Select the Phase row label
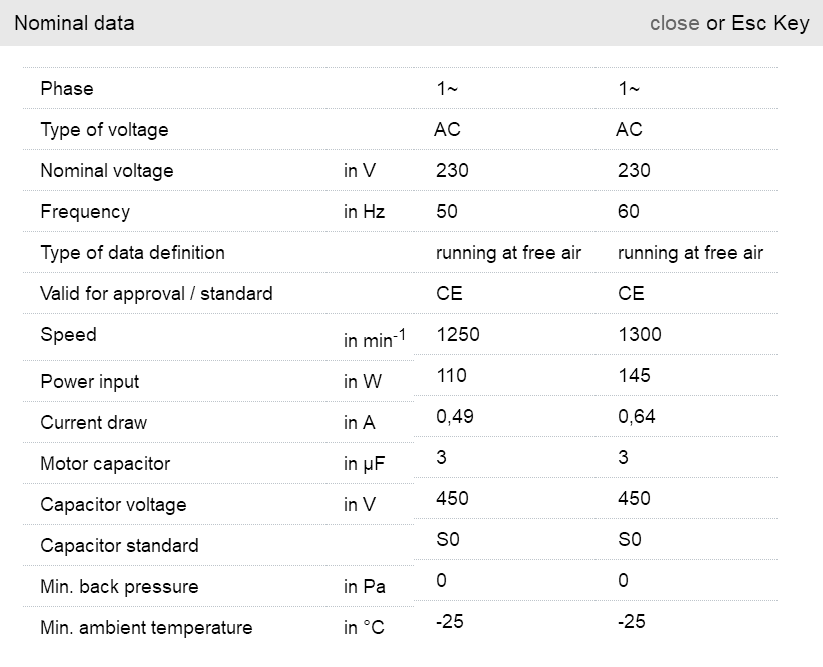The image size is (823, 667). [67, 89]
